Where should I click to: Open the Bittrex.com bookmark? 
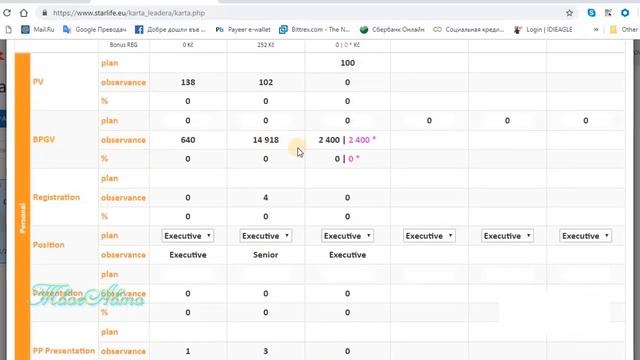(x=314, y=29)
